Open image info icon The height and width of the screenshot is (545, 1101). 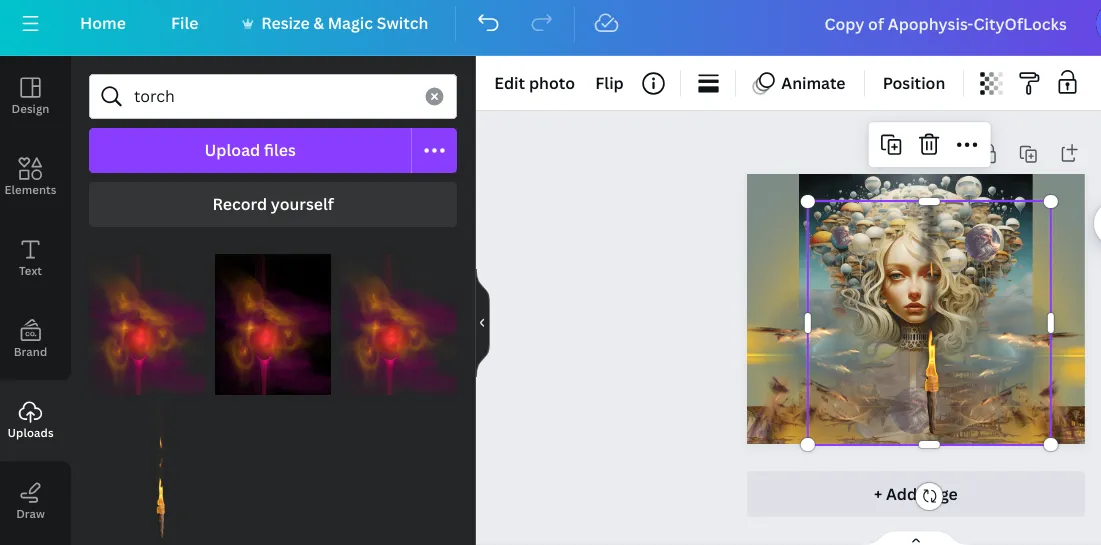[653, 84]
